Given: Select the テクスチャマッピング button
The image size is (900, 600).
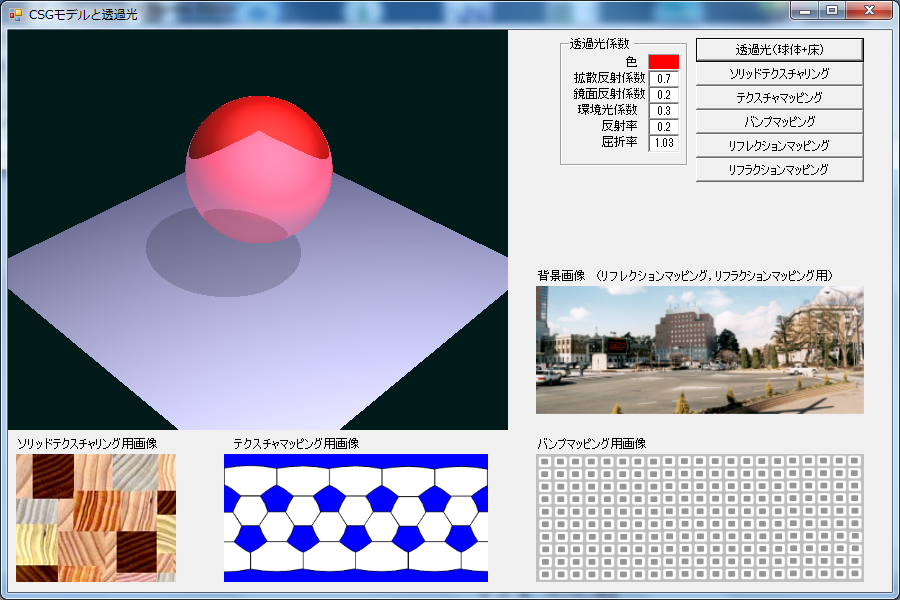Looking at the screenshot, I should pyautogui.click(x=779, y=98).
